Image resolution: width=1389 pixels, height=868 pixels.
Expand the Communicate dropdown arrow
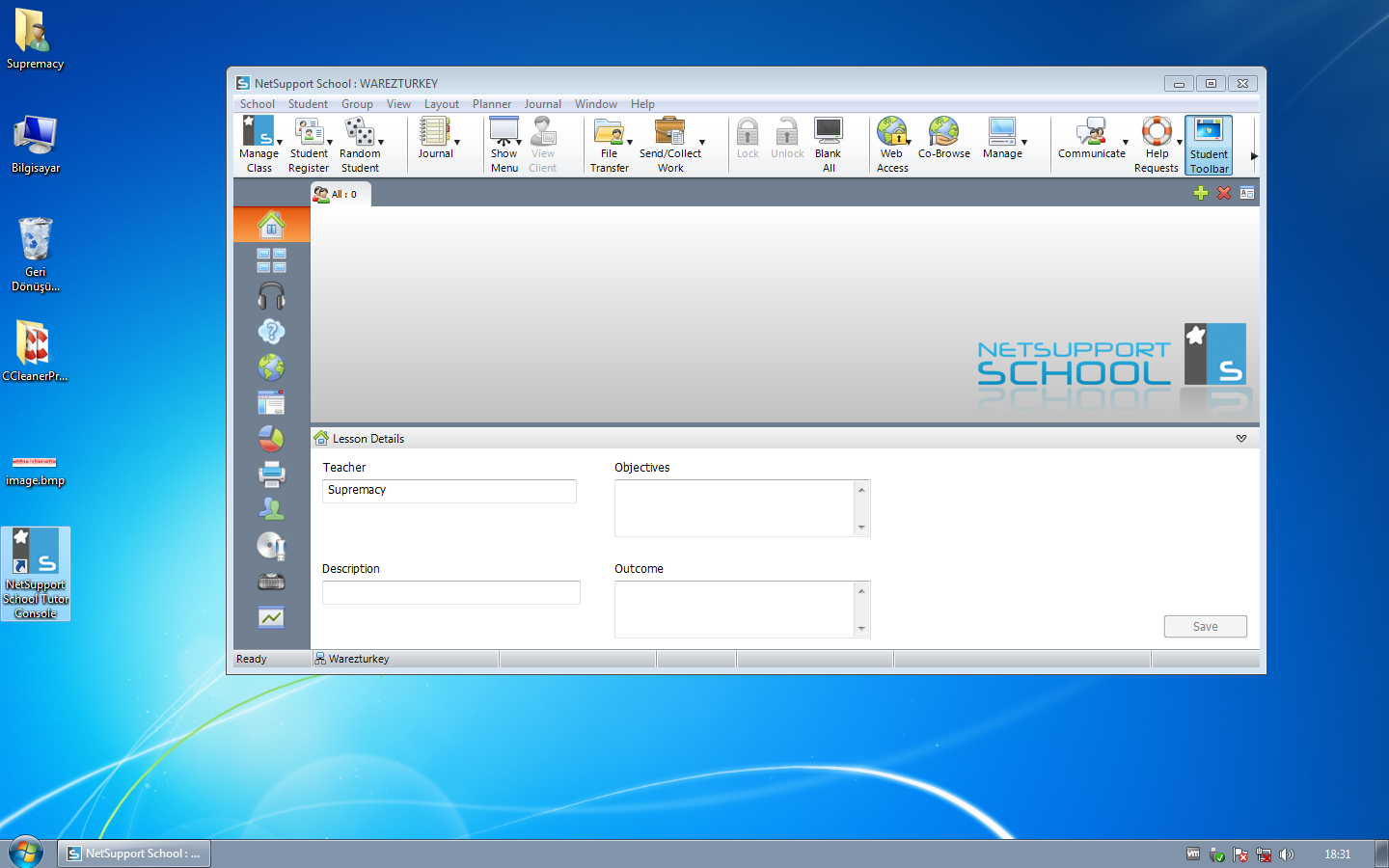pyautogui.click(x=1126, y=142)
